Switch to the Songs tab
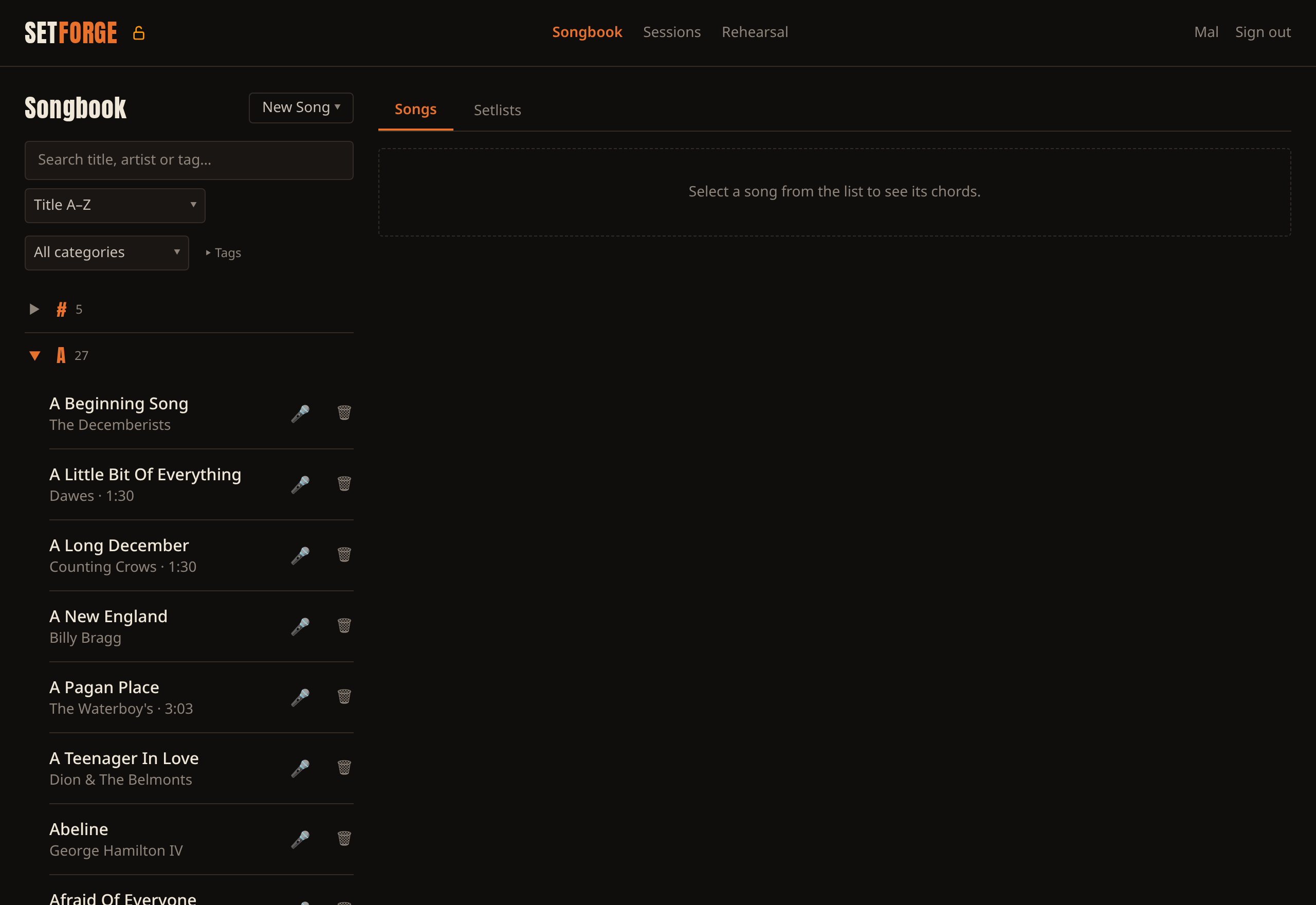Viewport: 1316px width, 905px height. [415, 110]
